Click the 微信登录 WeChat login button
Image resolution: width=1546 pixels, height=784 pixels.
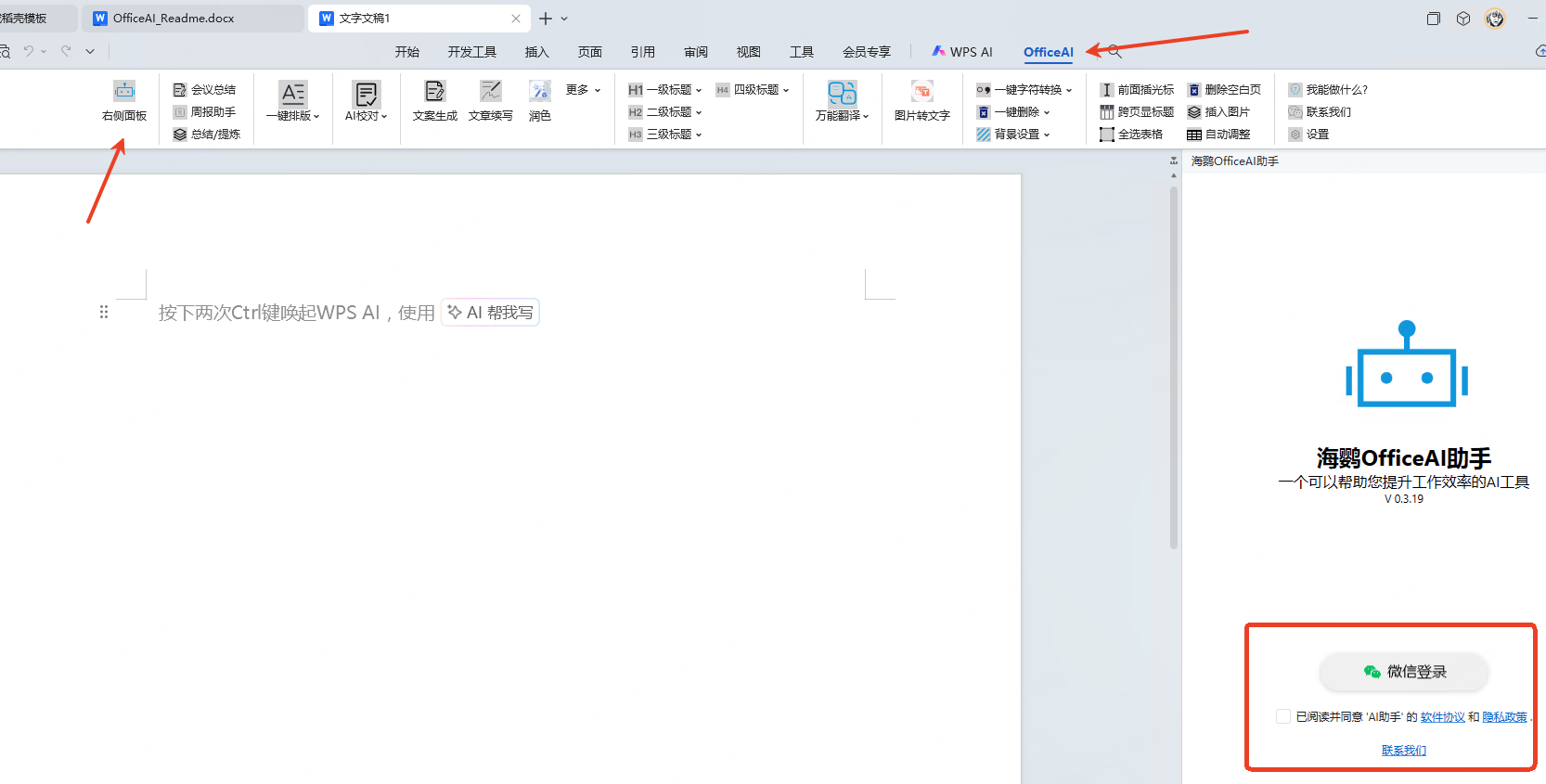coord(1405,672)
